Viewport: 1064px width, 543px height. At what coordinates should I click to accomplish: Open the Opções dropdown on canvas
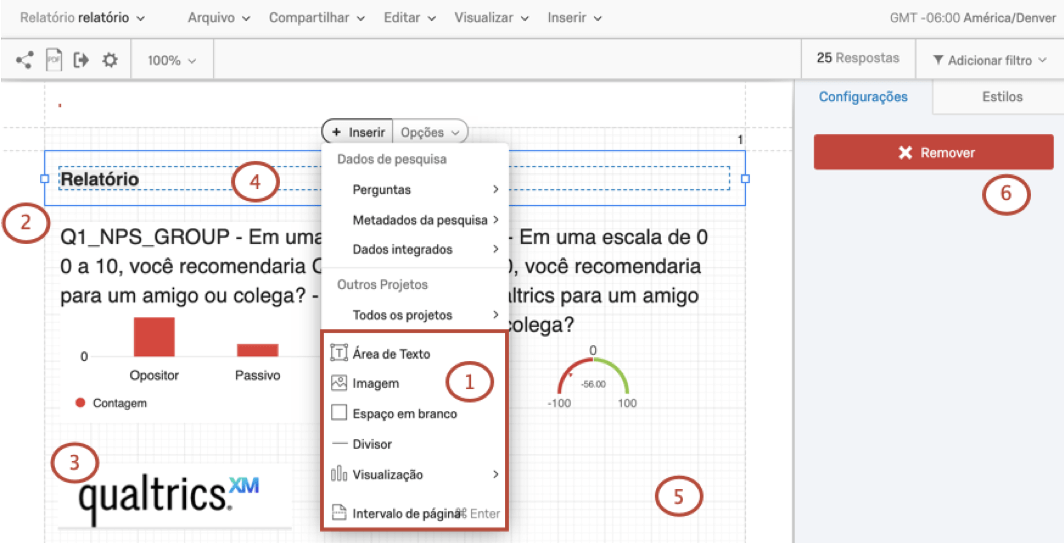click(x=430, y=132)
